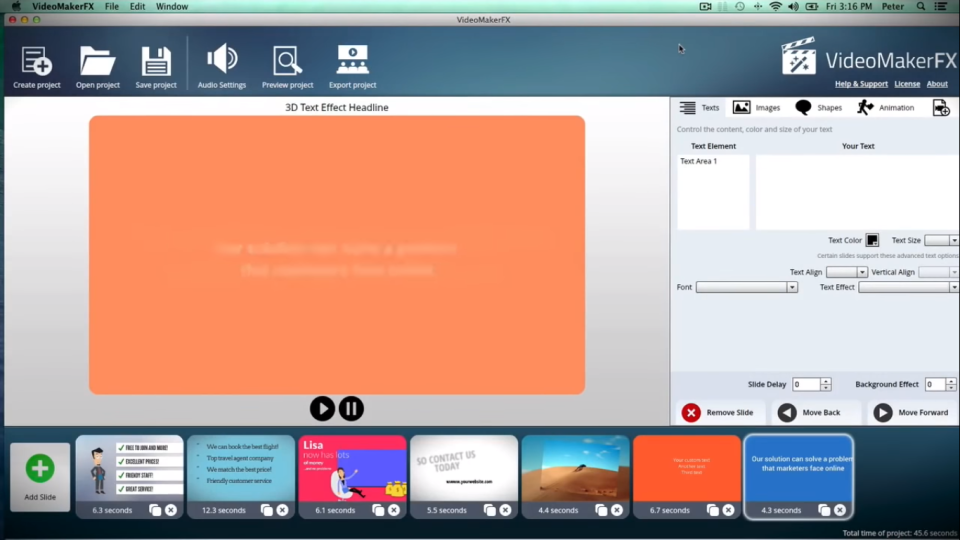The height and width of the screenshot is (540, 960).
Task: Click the volume menu bar icon
Action: click(x=793, y=6)
